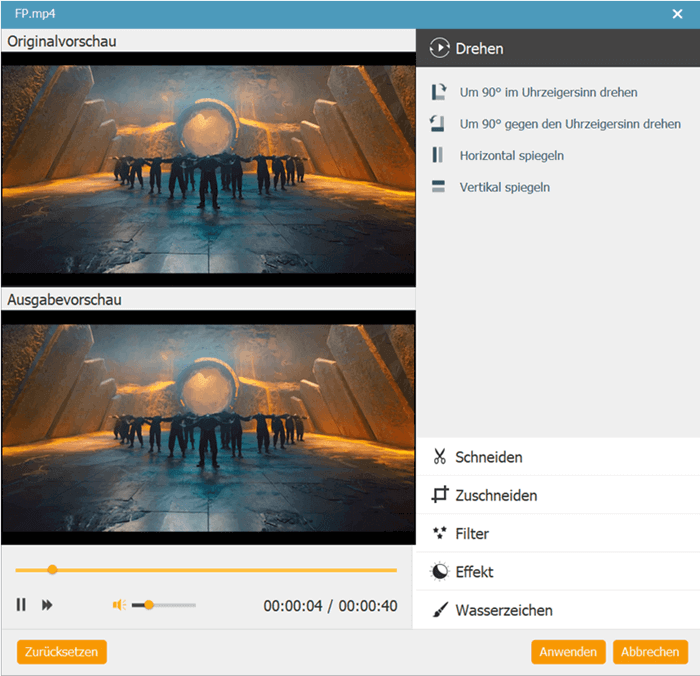The height and width of the screenshot is (676, 700).
Task: Click the scissors icon beside Schneiden
Action: [x=439, y=457]
